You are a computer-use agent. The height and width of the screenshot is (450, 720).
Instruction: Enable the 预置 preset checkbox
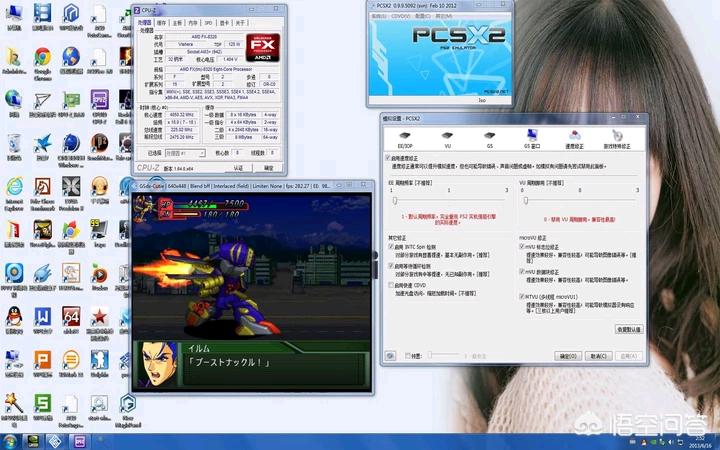coord(407,356)
